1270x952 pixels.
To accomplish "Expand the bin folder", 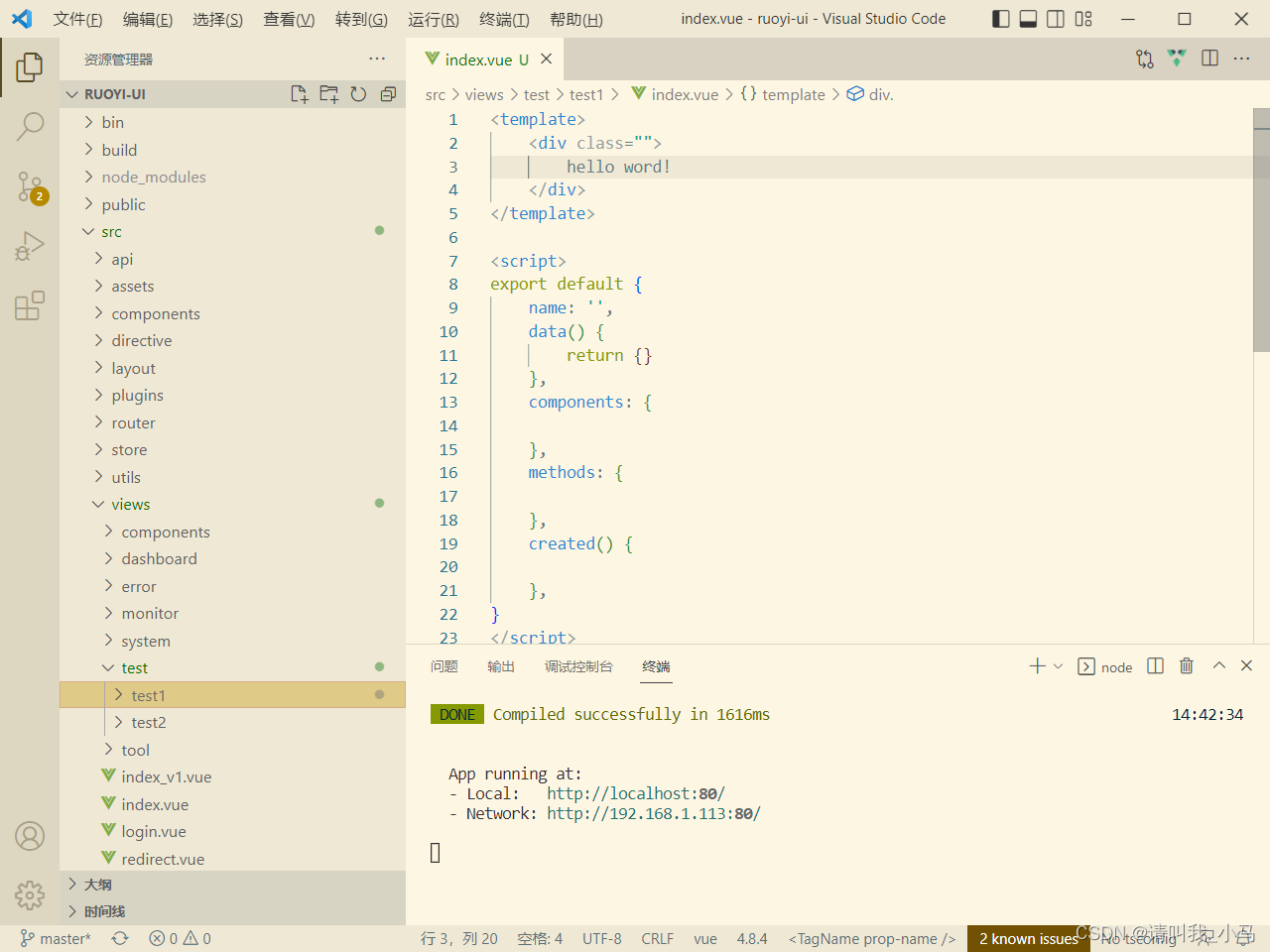I will (x=232, y=122).
